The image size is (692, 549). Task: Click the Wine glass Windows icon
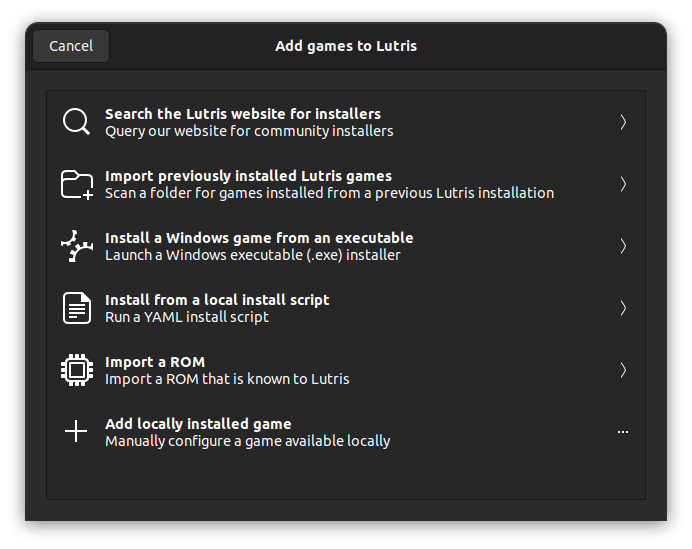77,246
